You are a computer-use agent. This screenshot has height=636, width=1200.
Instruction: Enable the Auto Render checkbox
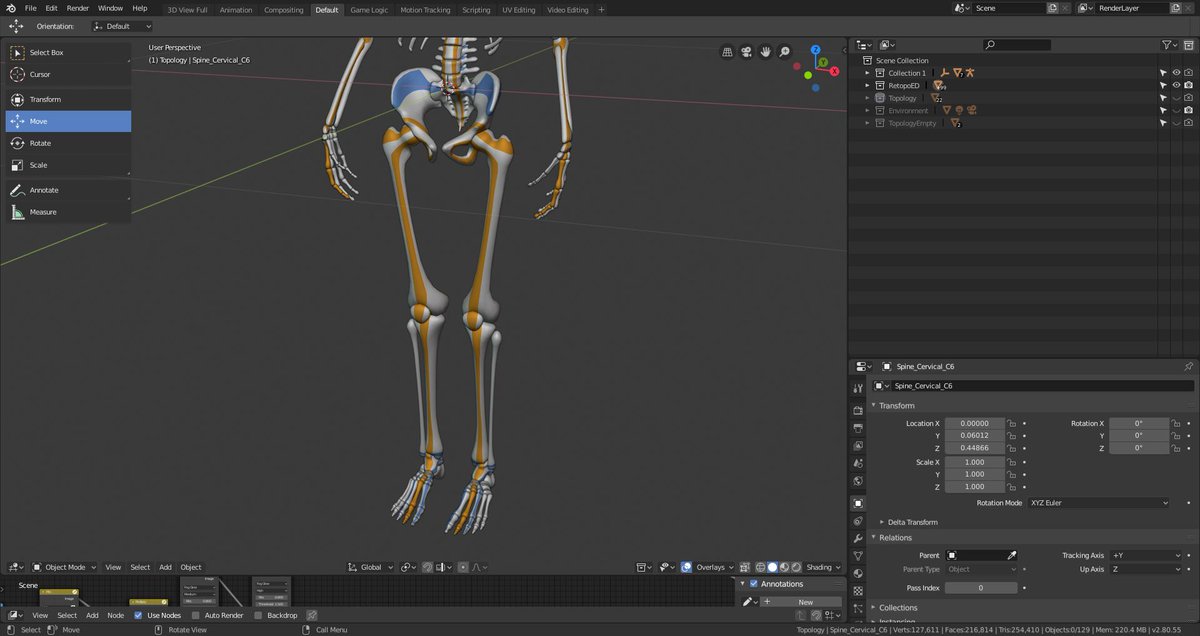click(x=195, y=615)
